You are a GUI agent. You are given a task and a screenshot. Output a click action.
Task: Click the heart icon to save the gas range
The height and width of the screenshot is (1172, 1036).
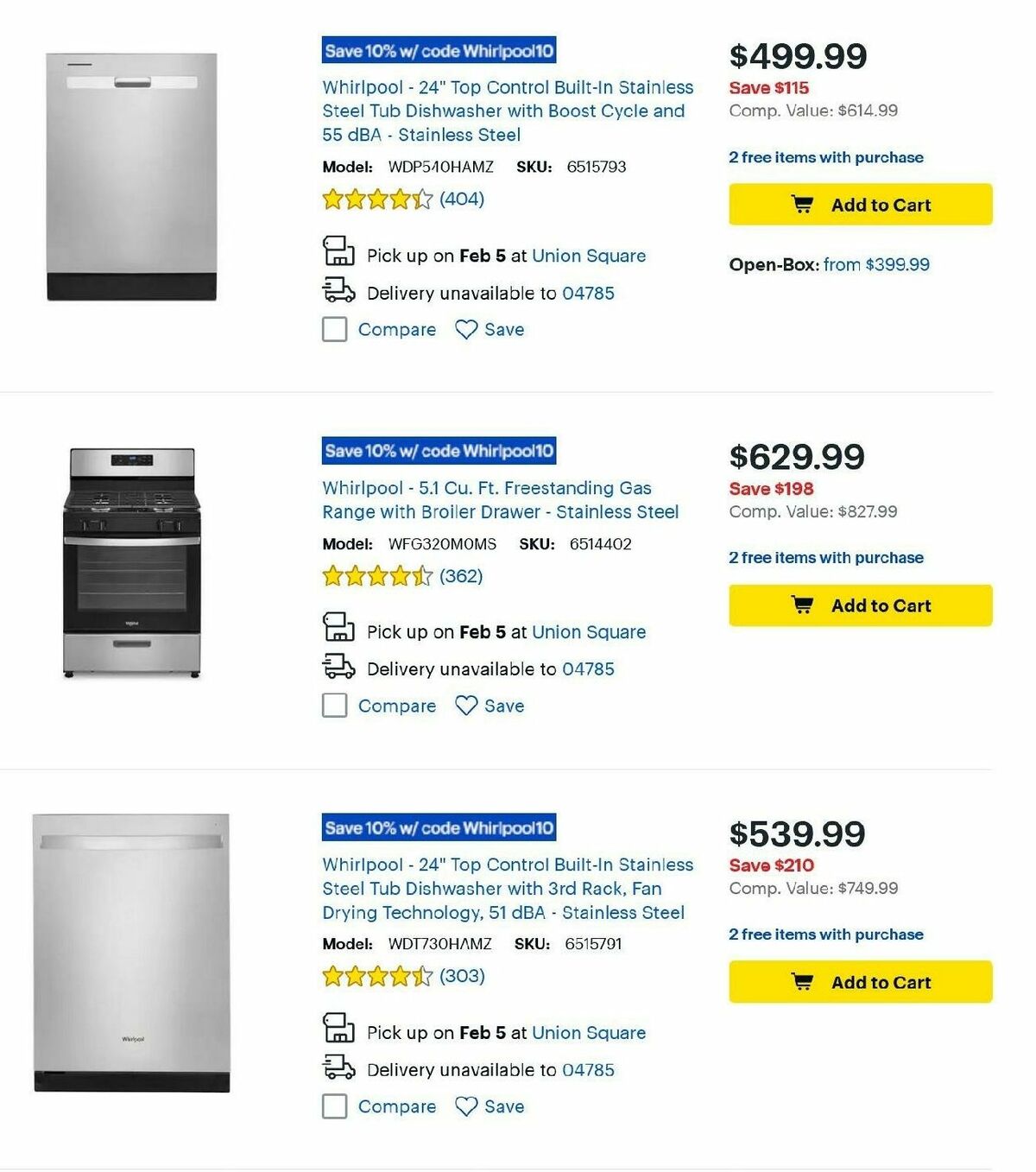pyautogui.click(x=465, y=706)
